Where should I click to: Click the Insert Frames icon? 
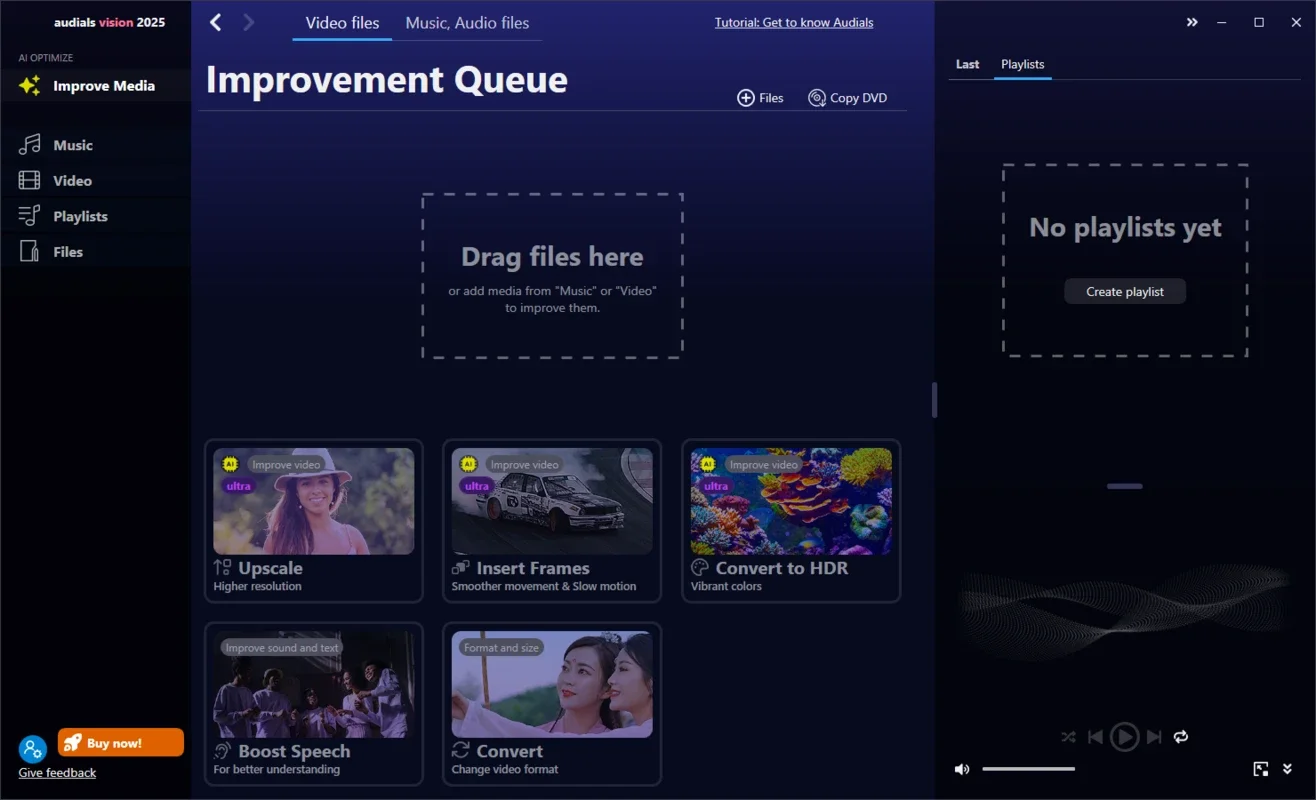point(461,568)
